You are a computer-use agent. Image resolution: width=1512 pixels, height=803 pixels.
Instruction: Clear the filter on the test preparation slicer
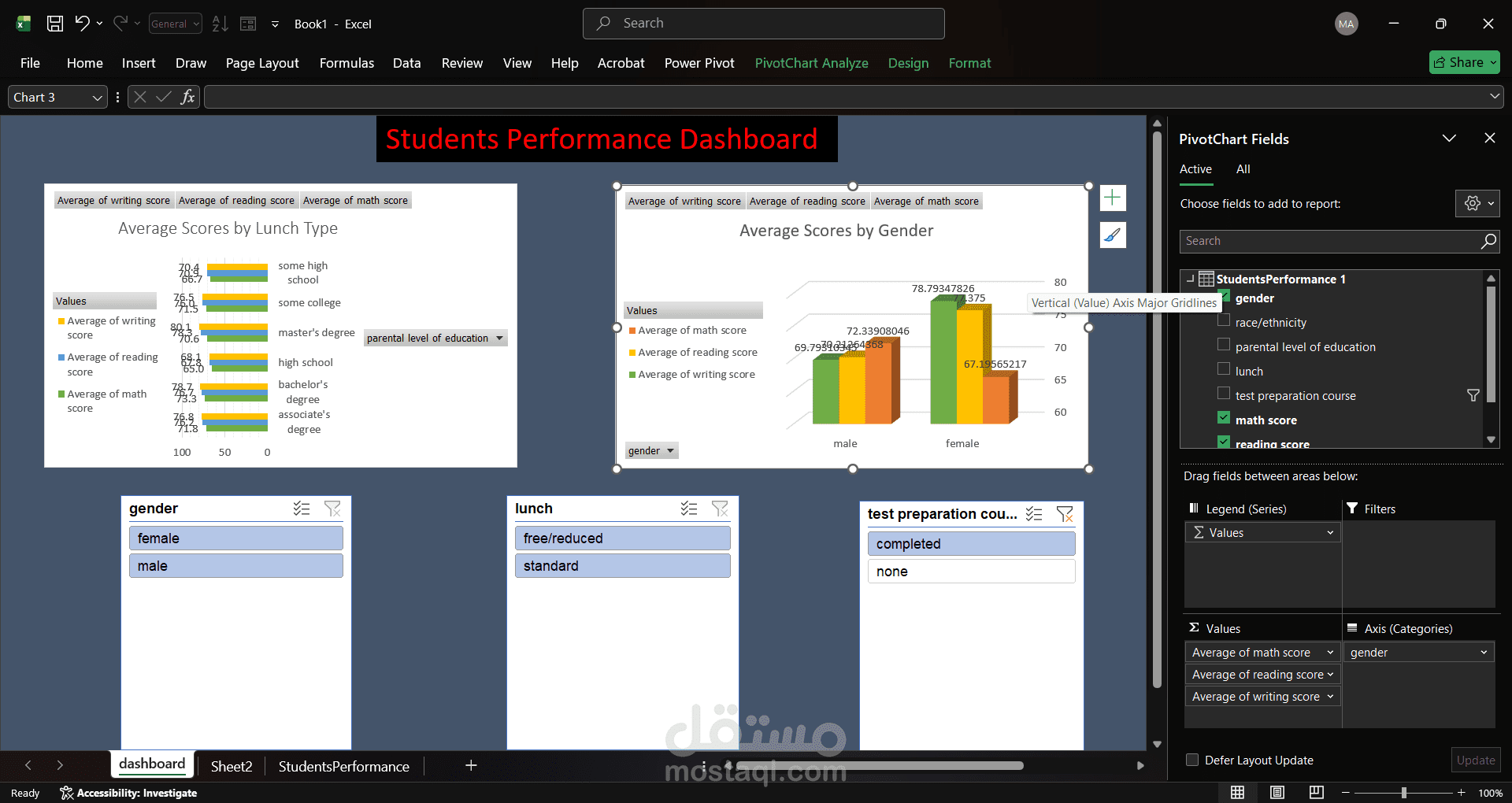click(1065, 514)
